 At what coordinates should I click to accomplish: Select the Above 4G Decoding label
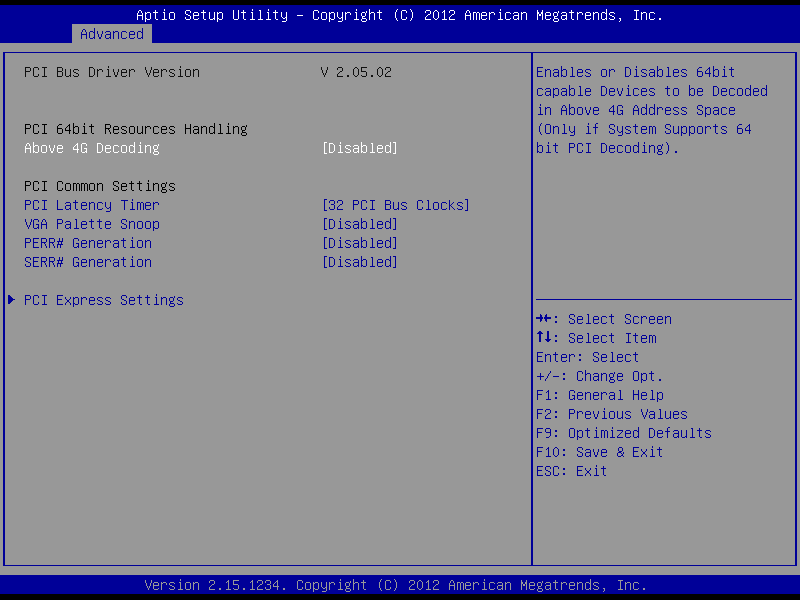click(92, 148)
